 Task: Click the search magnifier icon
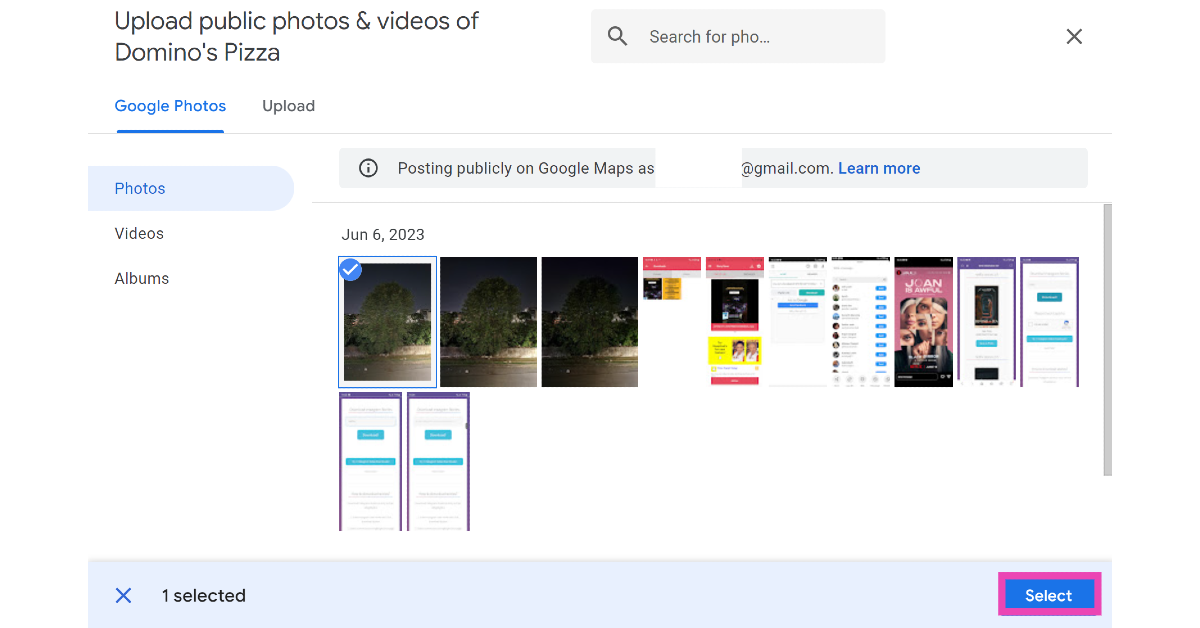tap(618, 37)
